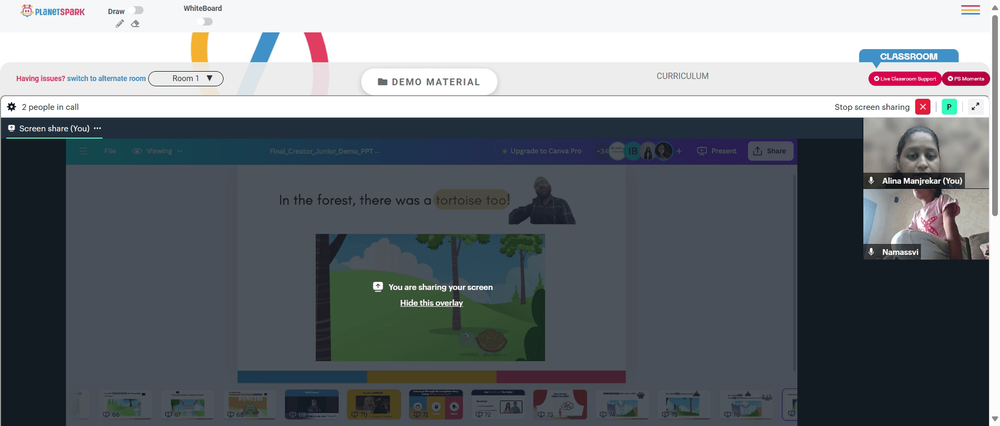Select the eraser tool
Screen dimensions: 1000x426
coord(135,24)
